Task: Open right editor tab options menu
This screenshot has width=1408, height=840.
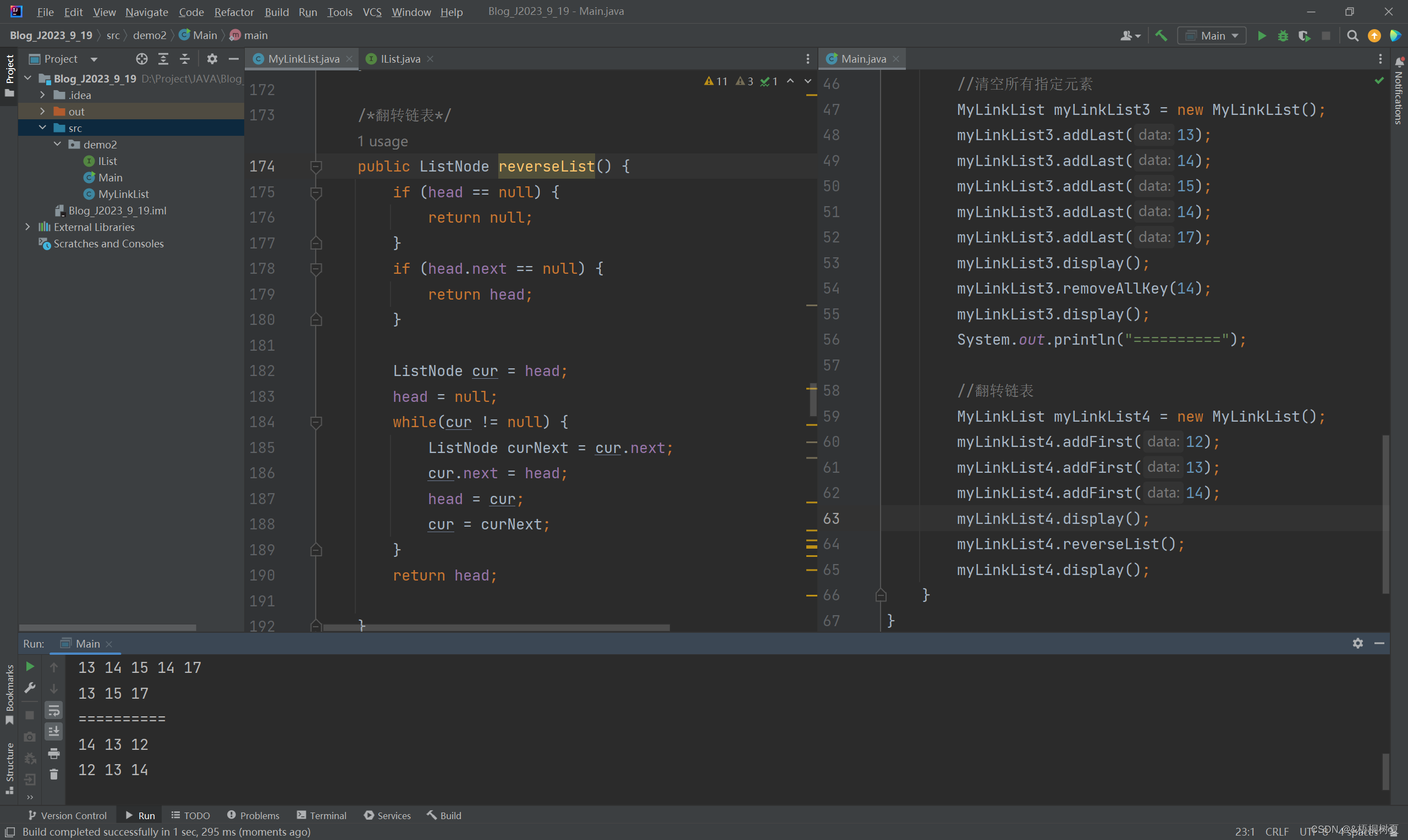Action: point(1380,59)
